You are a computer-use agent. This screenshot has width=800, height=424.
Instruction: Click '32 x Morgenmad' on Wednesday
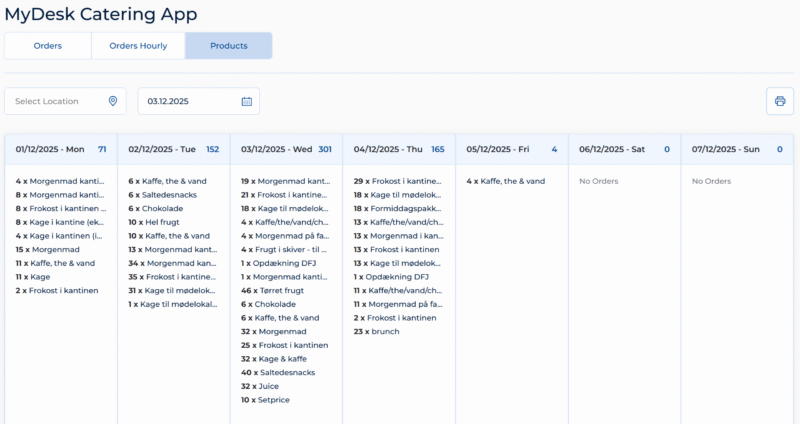click(x=273, y=332)
